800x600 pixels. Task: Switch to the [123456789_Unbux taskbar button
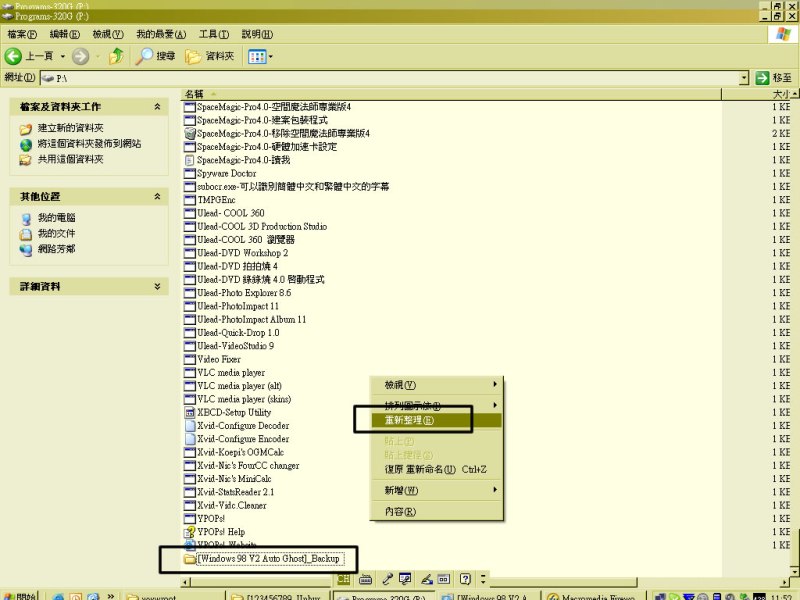[278, 596]
